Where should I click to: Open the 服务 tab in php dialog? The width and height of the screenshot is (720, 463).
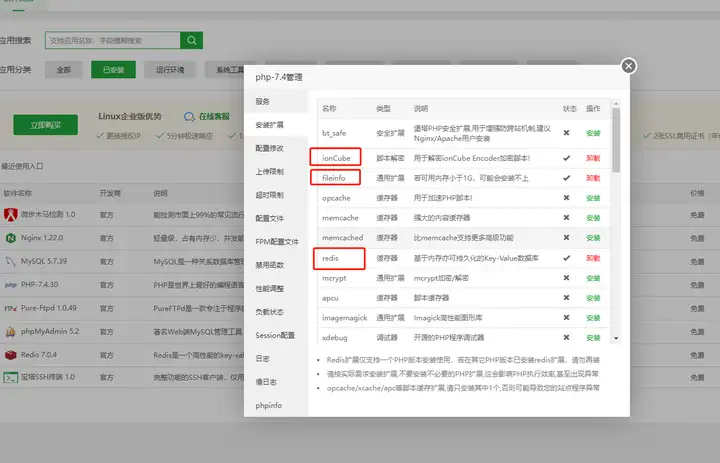[x=276, y=102]
